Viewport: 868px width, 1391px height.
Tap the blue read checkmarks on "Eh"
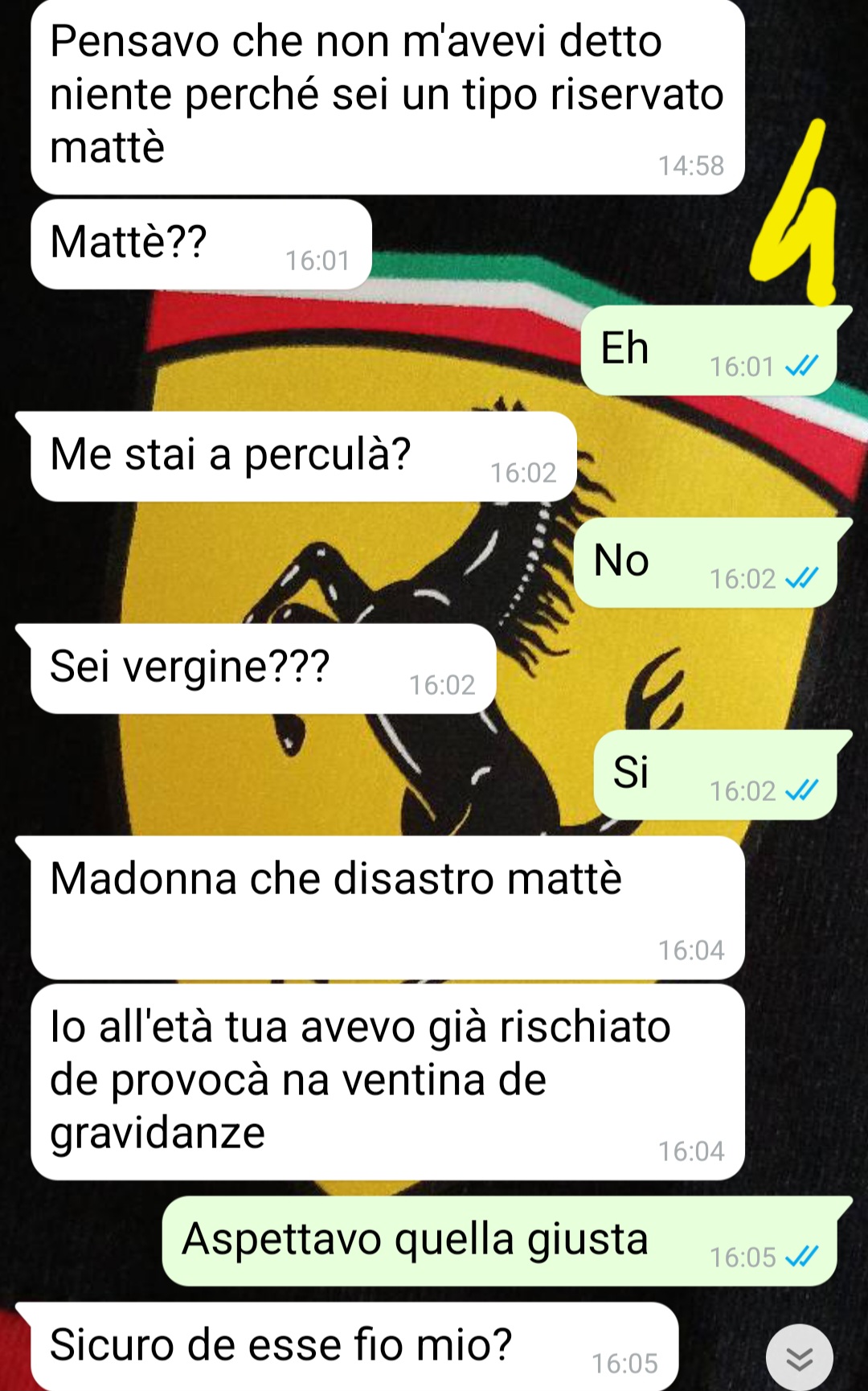(801, 367)
